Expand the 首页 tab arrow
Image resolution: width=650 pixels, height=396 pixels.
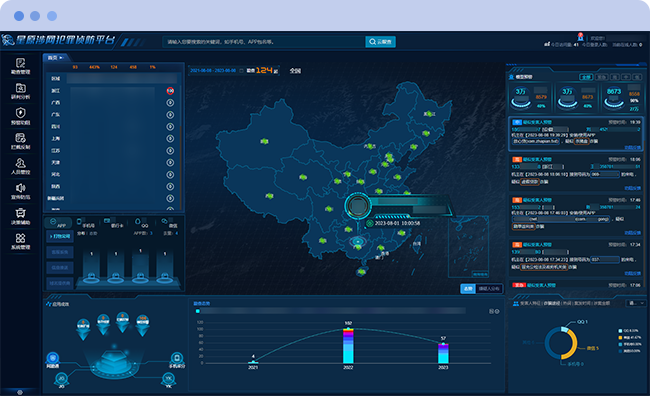point(61,58)
